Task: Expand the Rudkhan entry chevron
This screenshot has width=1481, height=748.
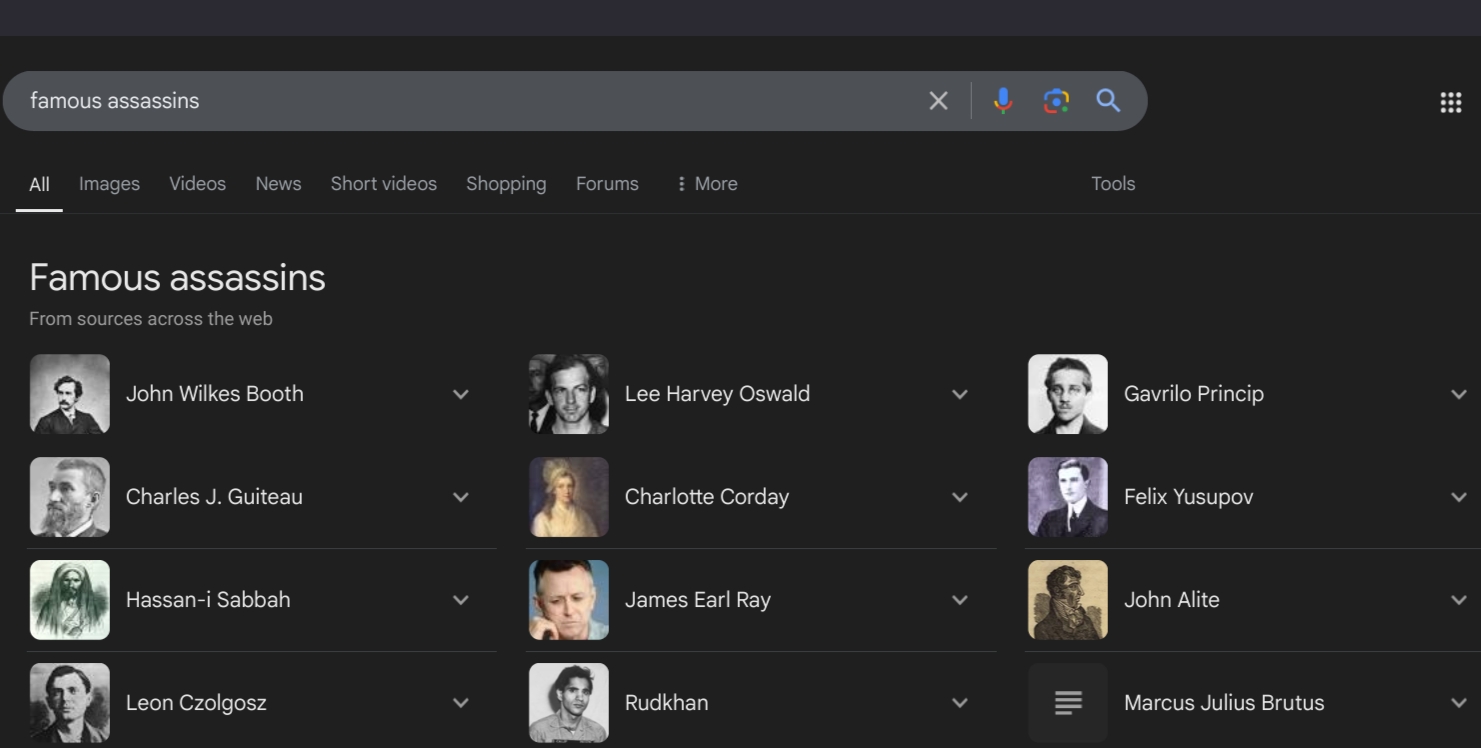Action: click(960, 703)
